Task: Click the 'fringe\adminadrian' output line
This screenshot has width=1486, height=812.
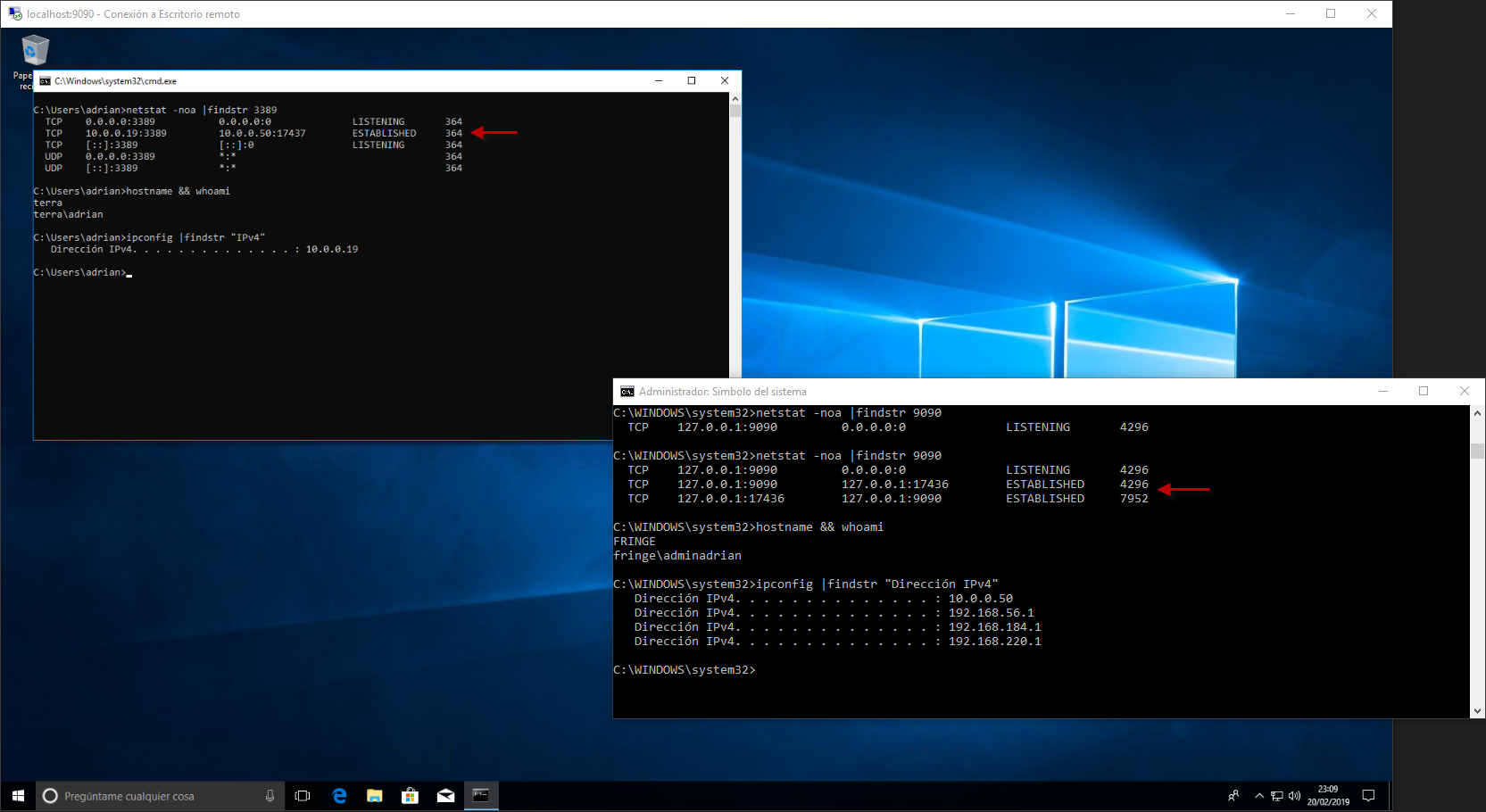Action: coord(677,556)
